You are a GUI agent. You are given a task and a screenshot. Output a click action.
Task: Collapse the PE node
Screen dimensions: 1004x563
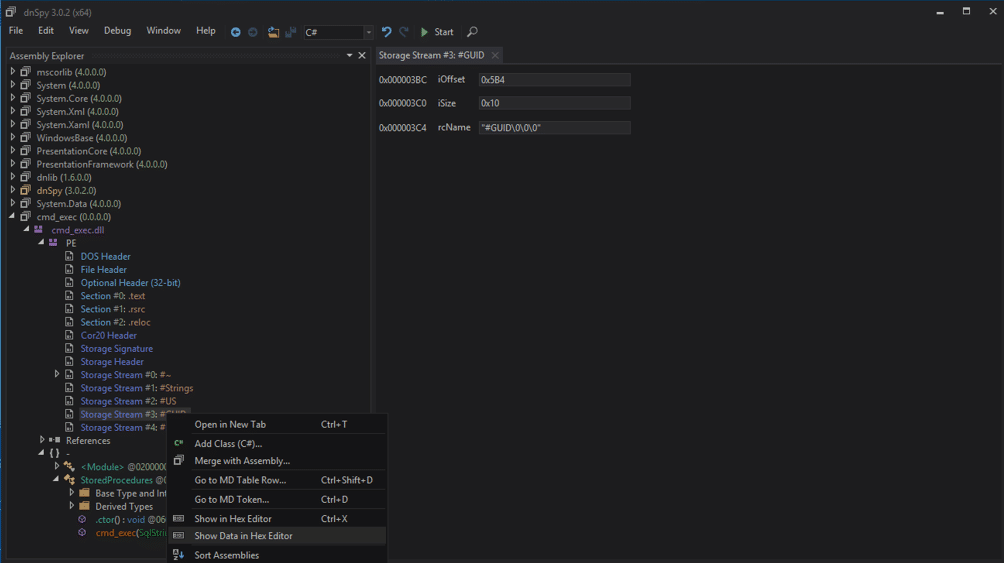coord(42,243)
